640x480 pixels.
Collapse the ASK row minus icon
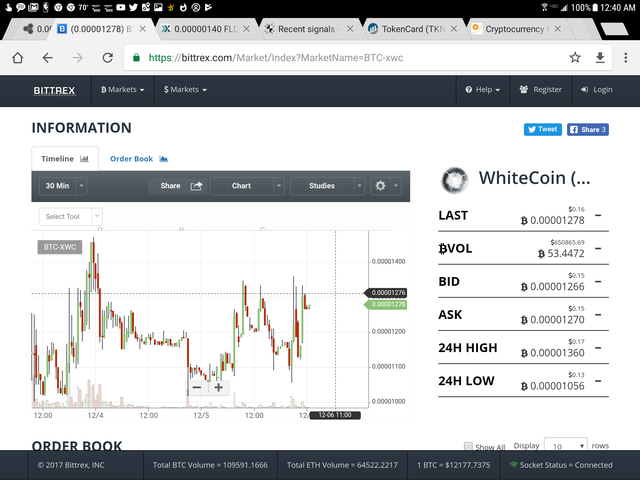[x=598, y=314]
